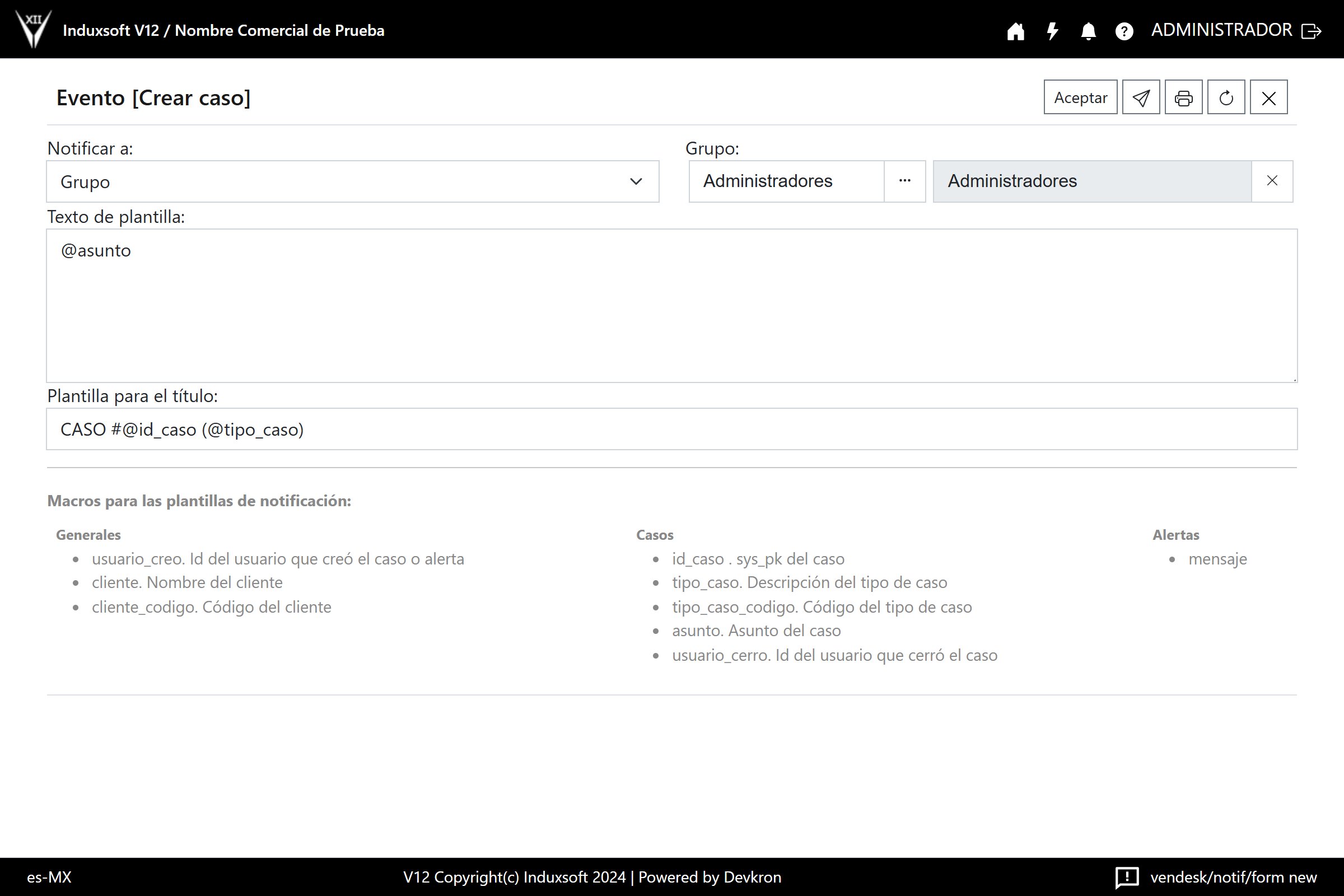
Task: Click the home icon in header
Action: (x=1015, y=31)
